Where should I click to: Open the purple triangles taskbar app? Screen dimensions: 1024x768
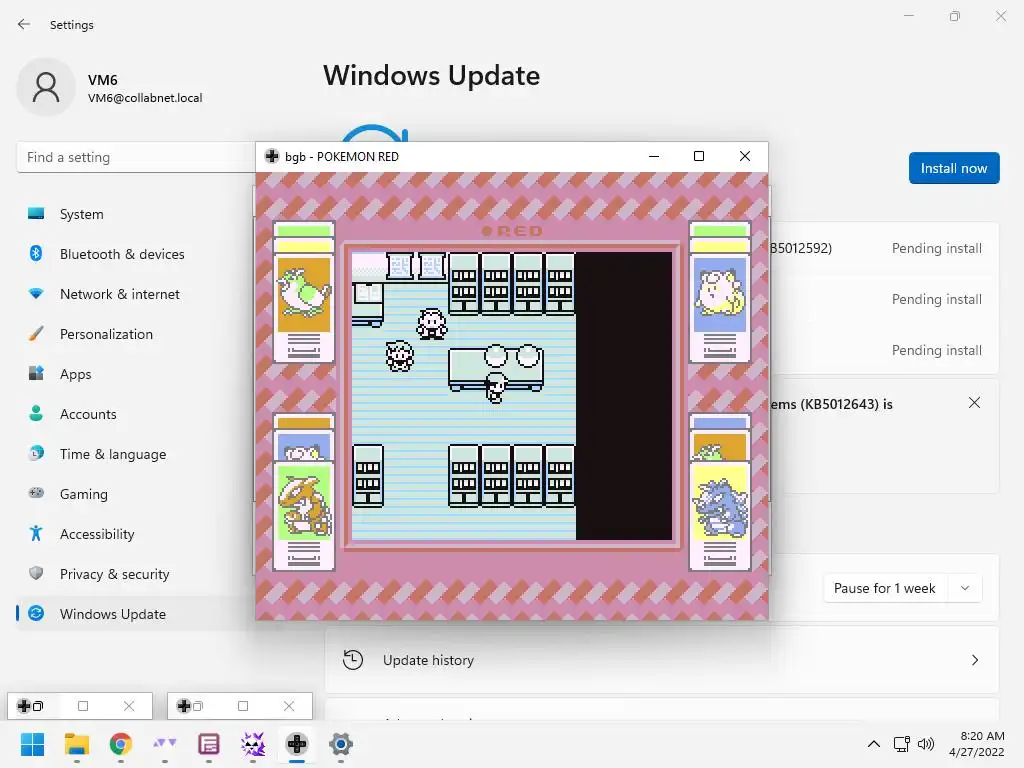tap(165, 744)
